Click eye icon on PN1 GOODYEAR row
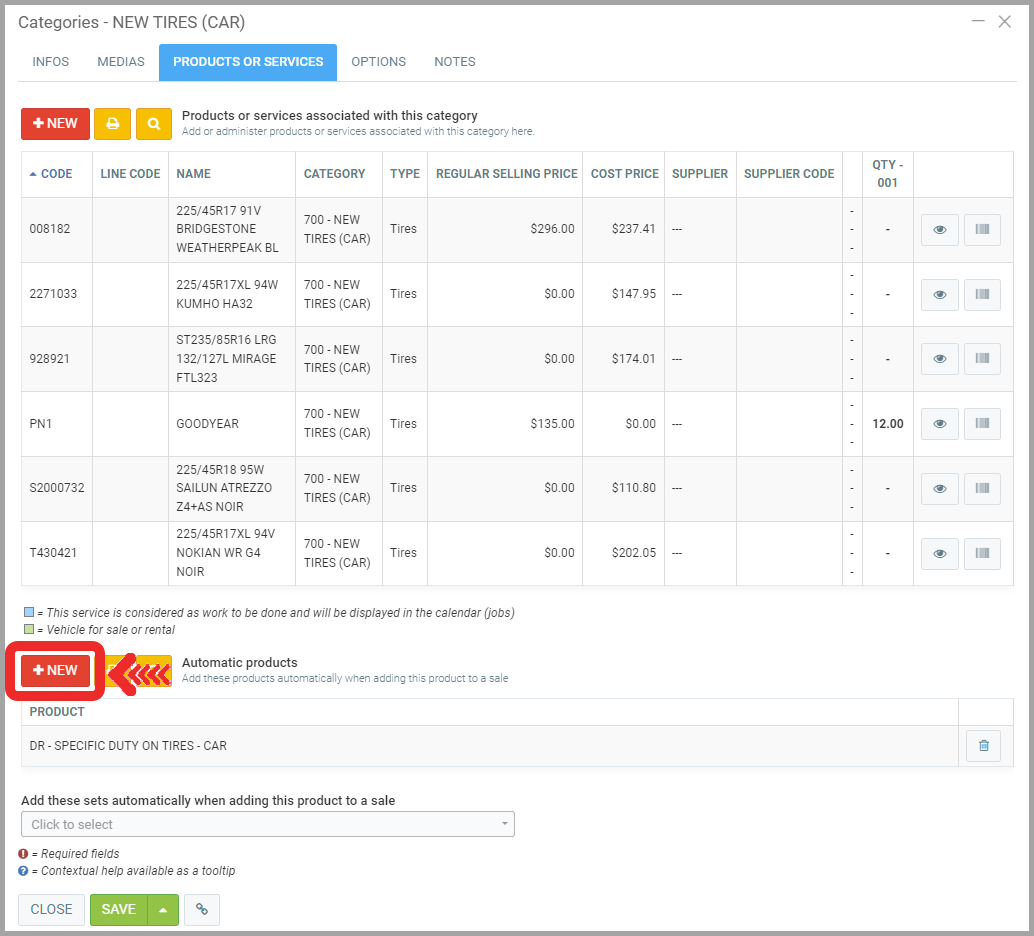 (939, 424)
